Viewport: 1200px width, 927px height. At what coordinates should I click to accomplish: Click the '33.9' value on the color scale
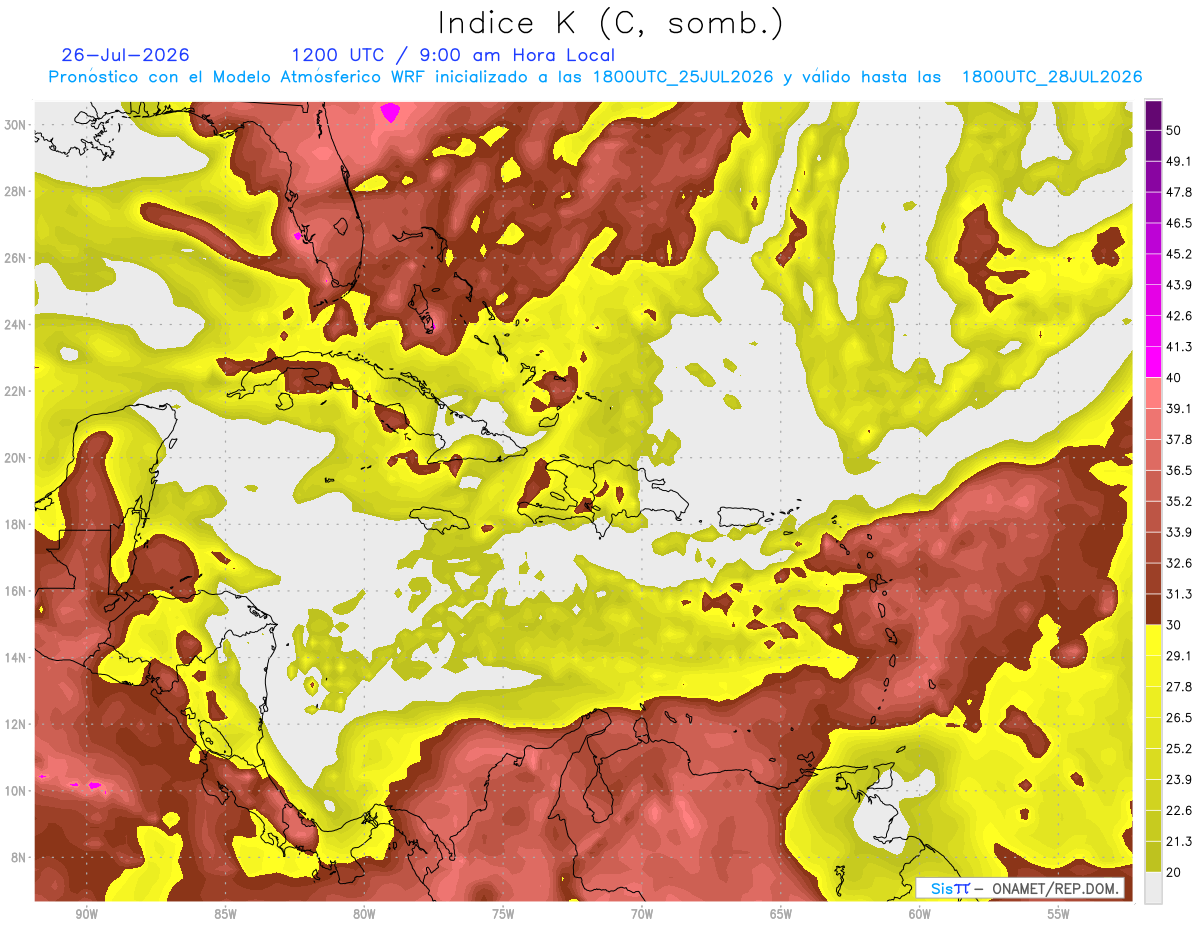point(1178,532)
